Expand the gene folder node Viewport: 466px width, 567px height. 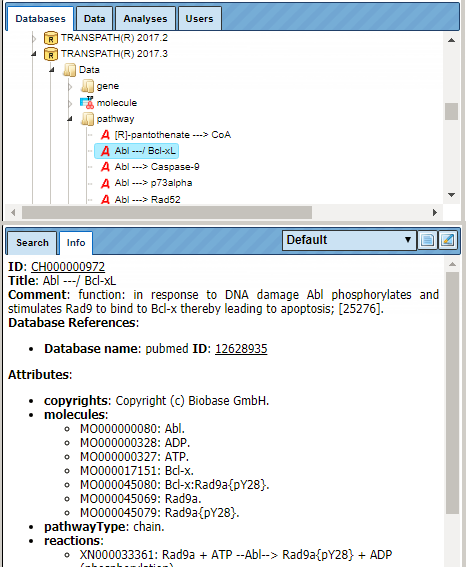[x=70, y=86]
